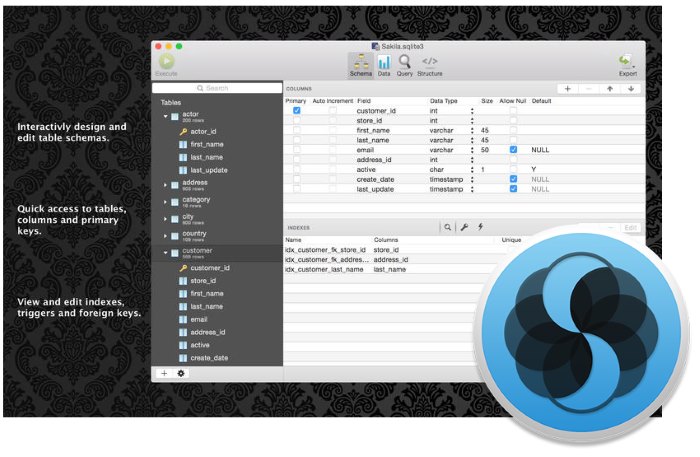Click the Name header in indexes

[293, 240]
